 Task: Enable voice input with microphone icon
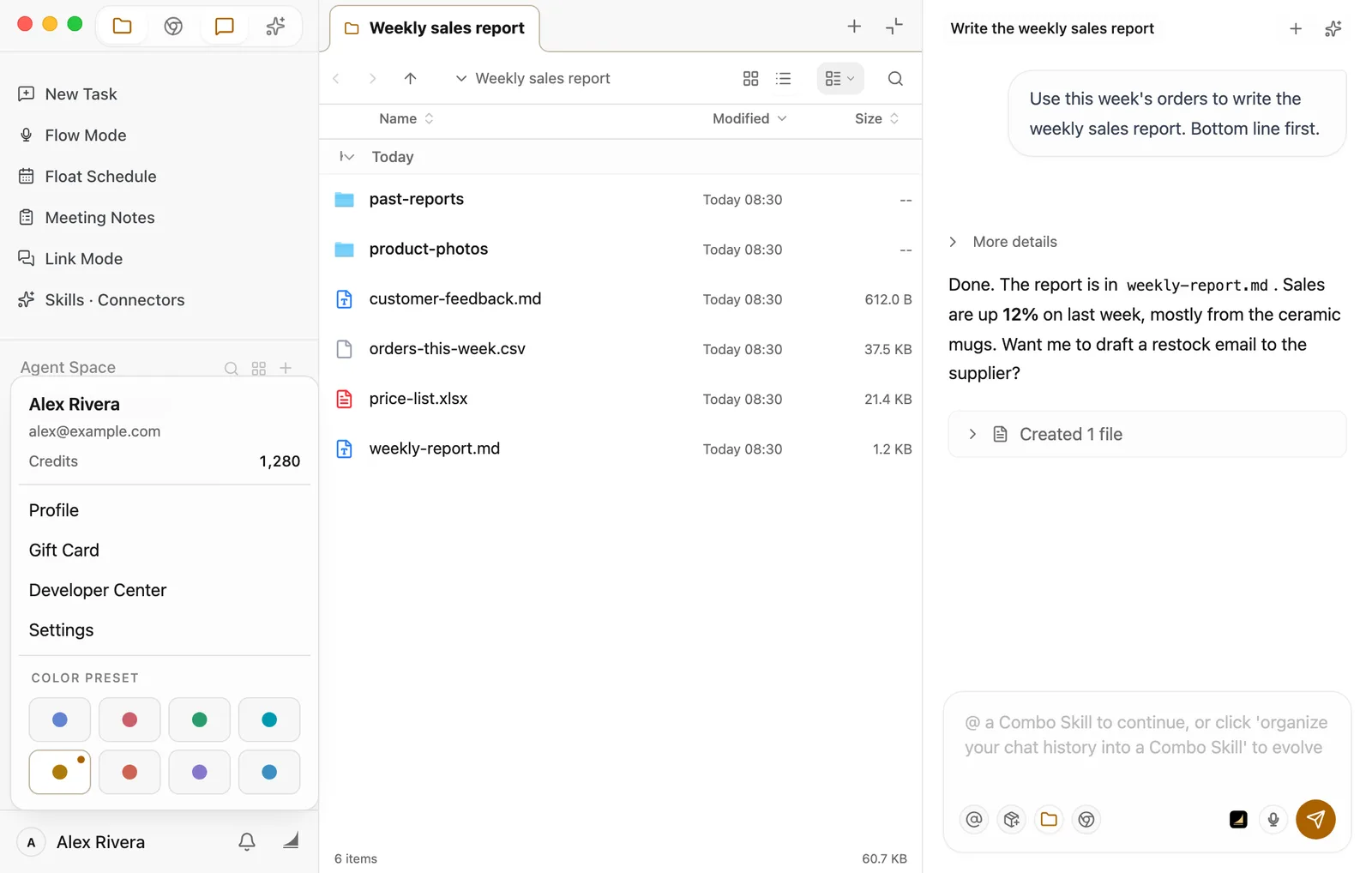coord(1273,820)
